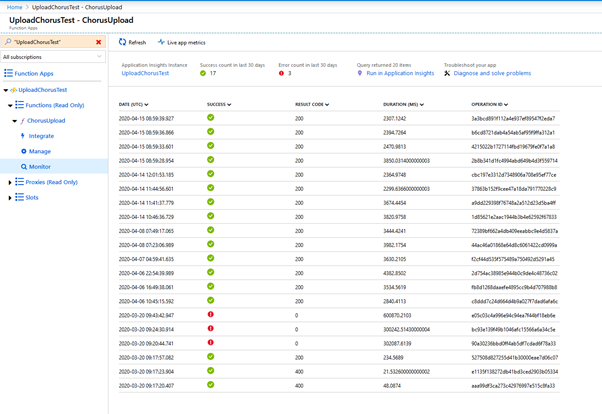Sort by OPERATION ID column header
The height and width of the screenshot is (414, 602).
click(490, 104)
